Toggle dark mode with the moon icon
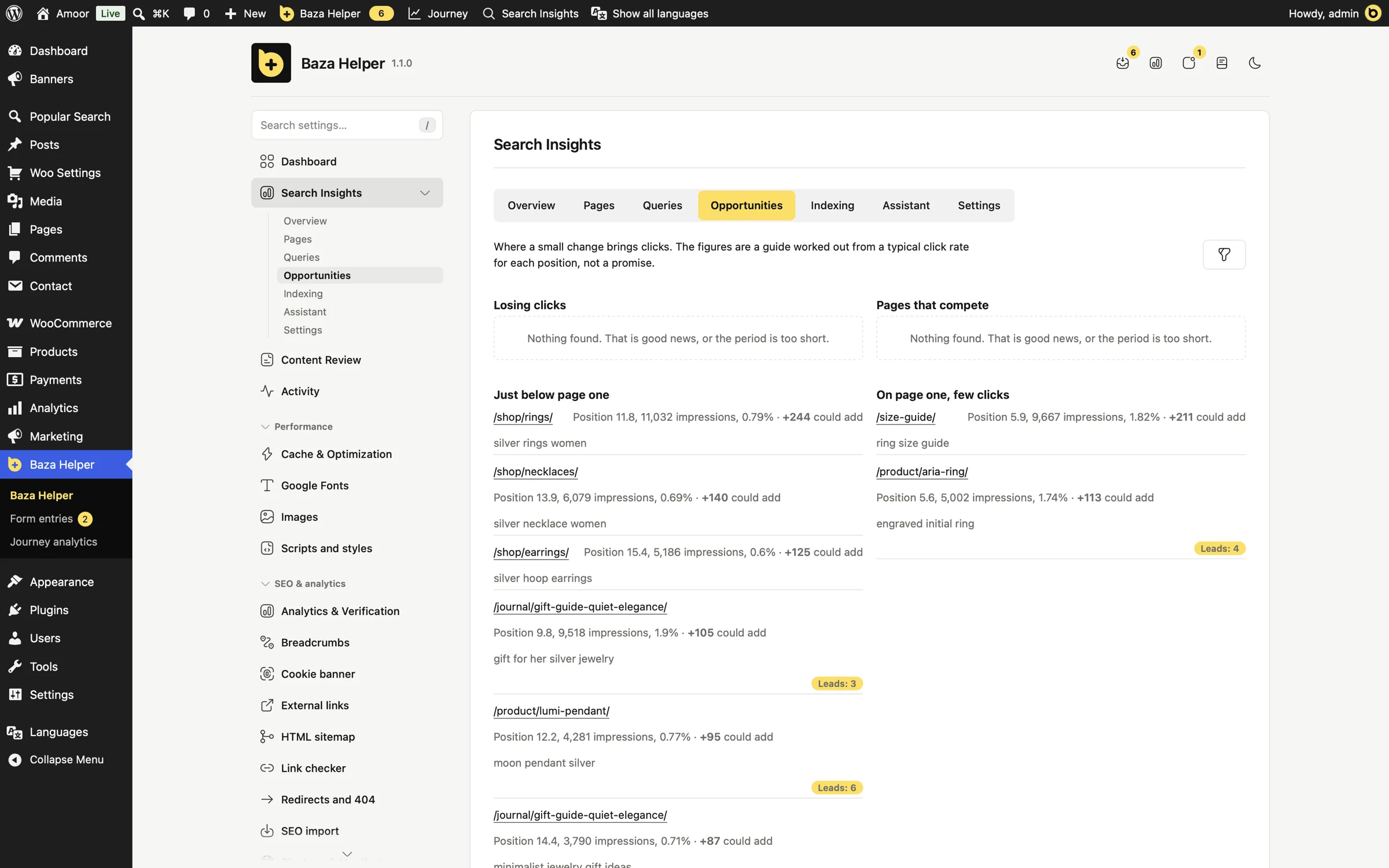The image size is (1389, 868). (x=1254, y=63)
